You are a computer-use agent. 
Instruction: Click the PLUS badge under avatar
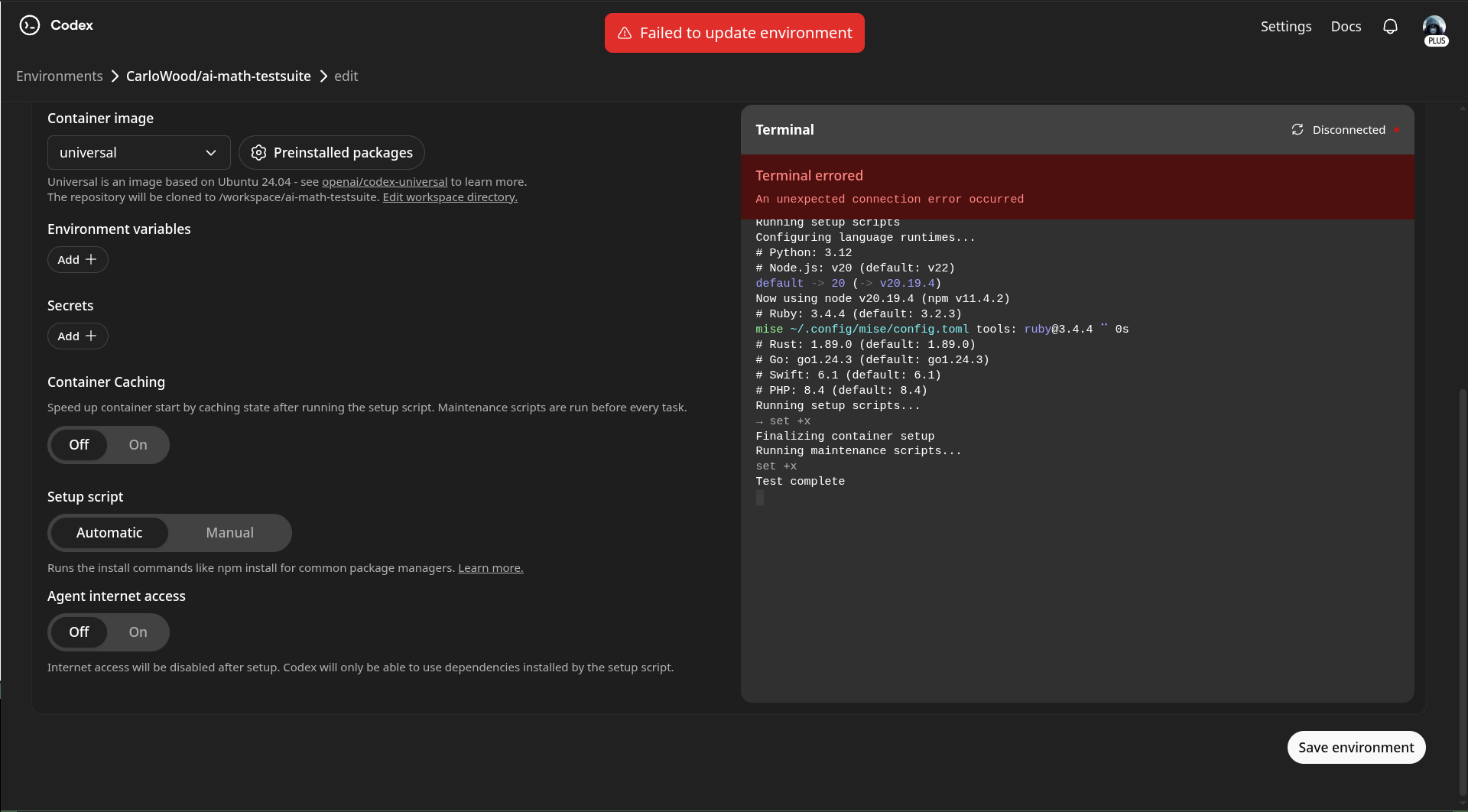click(x=1437, y=41)
